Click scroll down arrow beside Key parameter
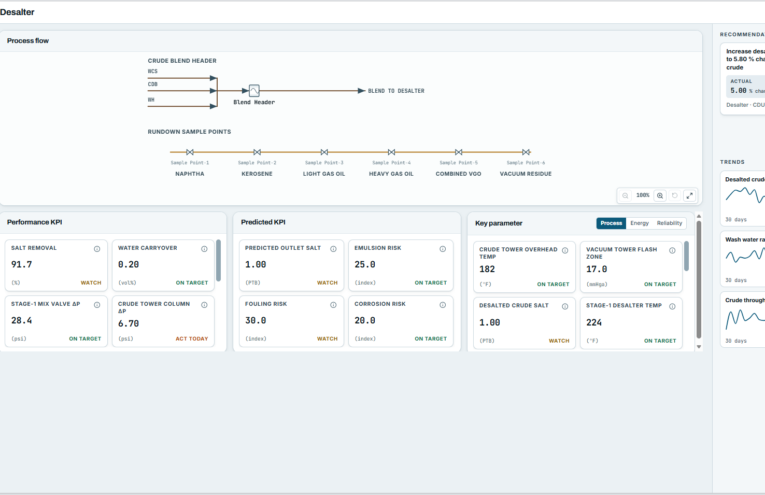 coord(699,347)
